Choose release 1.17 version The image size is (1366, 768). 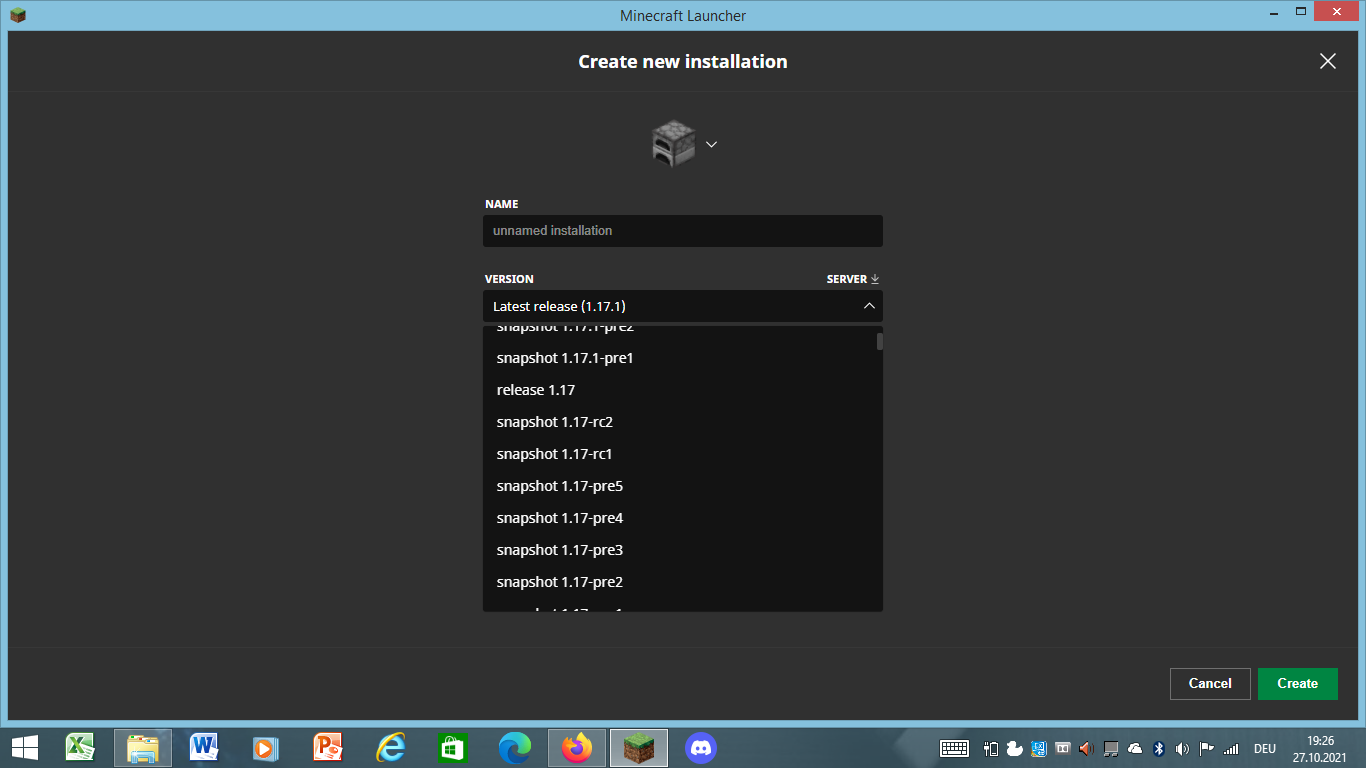(536, 390)
